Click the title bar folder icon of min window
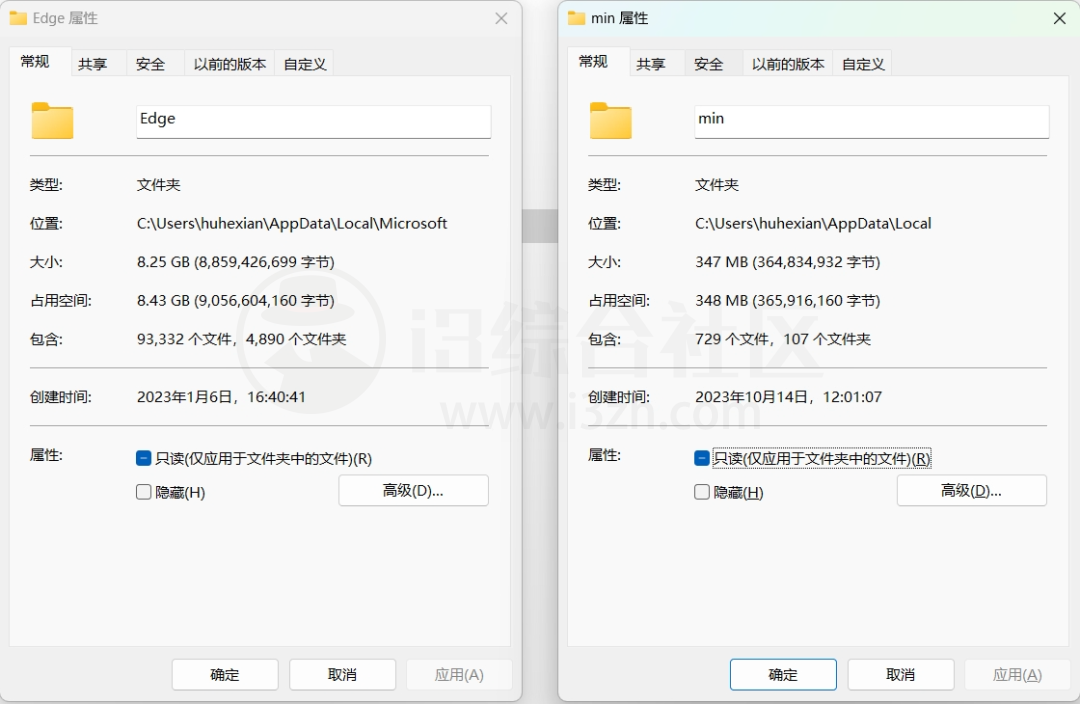 577,18
